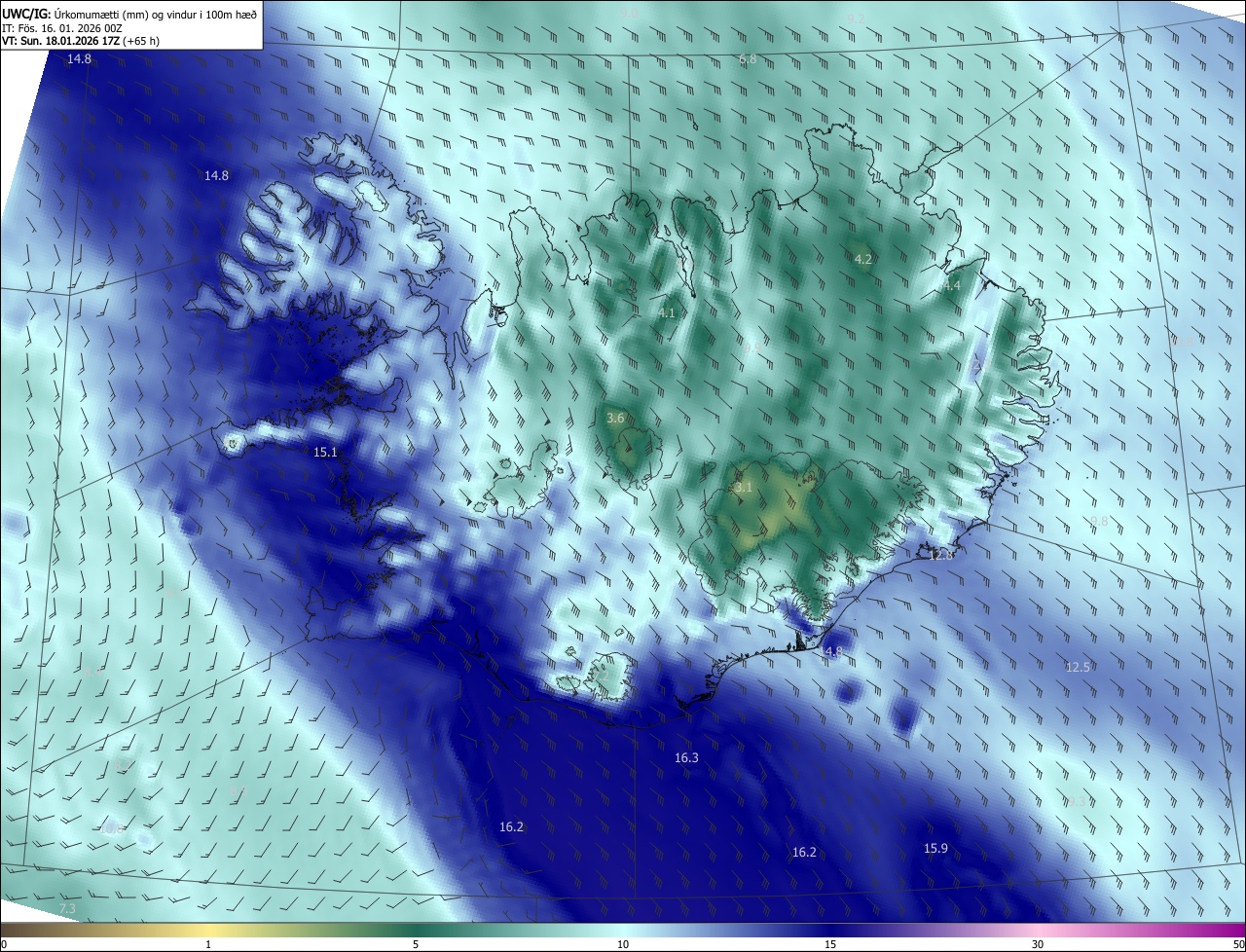This screenshot has height=952, width=1246.
Task: Click the 4.4 value near the east coast
Action: click(x=951, y=285)
